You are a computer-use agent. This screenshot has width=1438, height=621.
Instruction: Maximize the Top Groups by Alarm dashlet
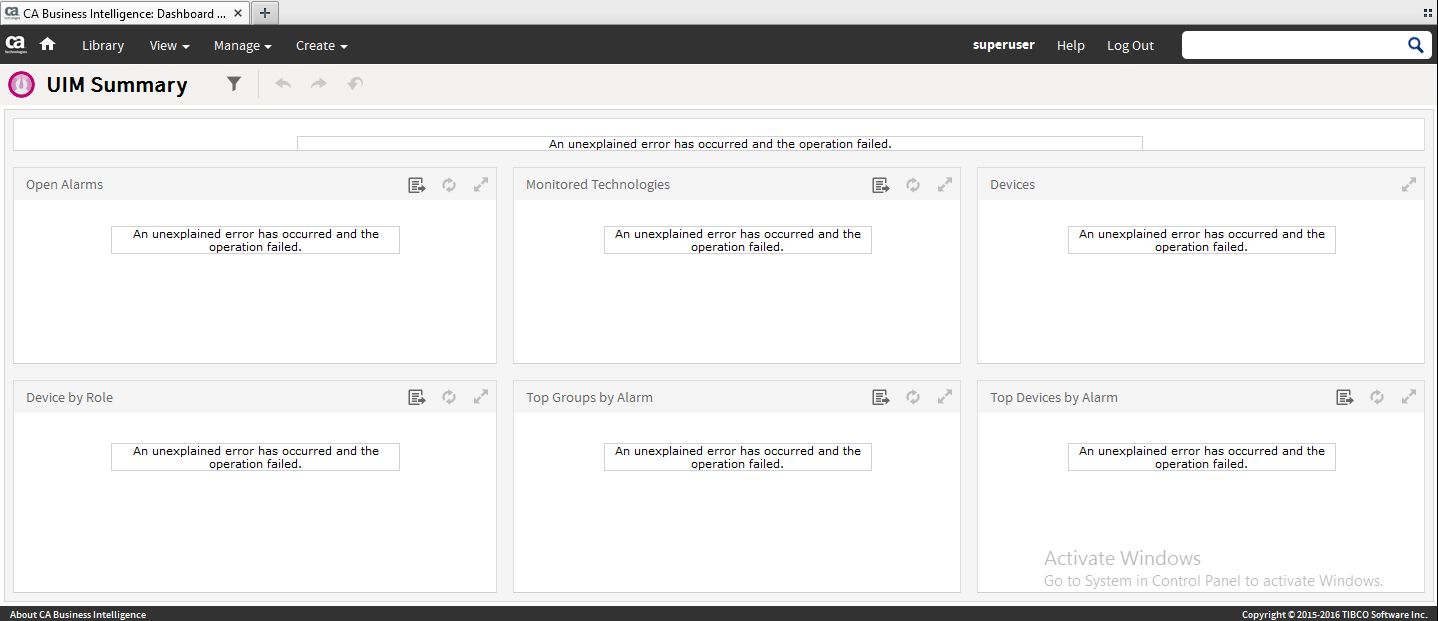[945, 397]
